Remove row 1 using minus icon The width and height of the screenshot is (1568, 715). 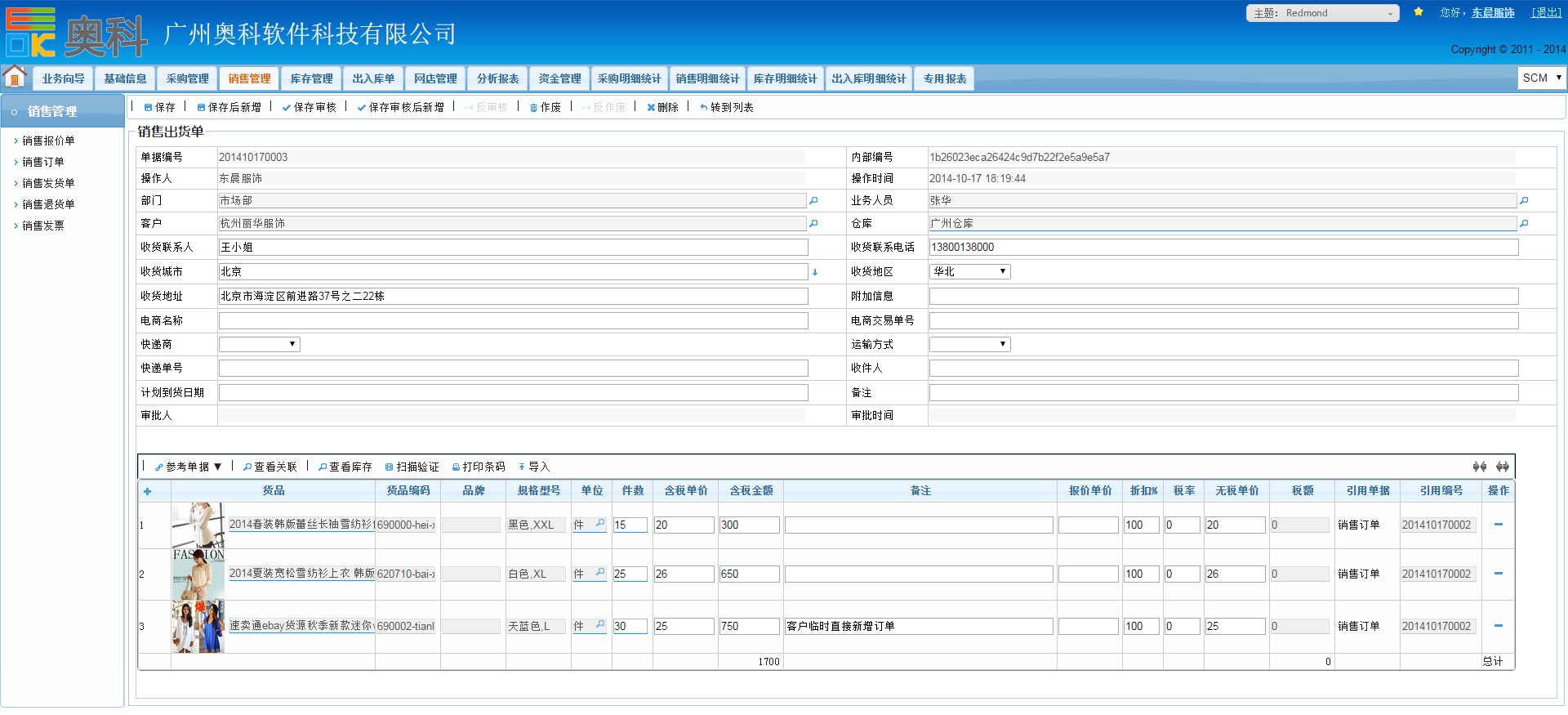point(1498,525)
